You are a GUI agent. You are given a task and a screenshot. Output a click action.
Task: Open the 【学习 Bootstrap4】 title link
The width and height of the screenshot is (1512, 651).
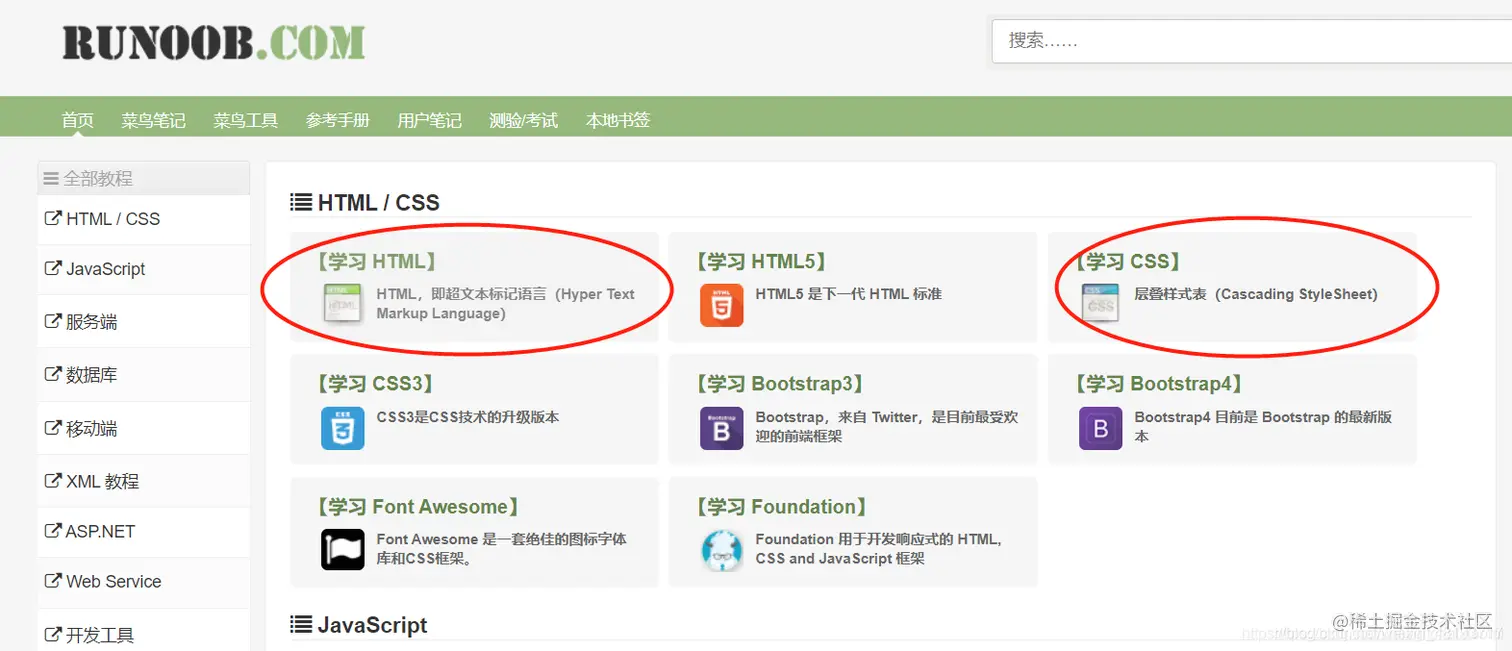tap(1158, 384)
